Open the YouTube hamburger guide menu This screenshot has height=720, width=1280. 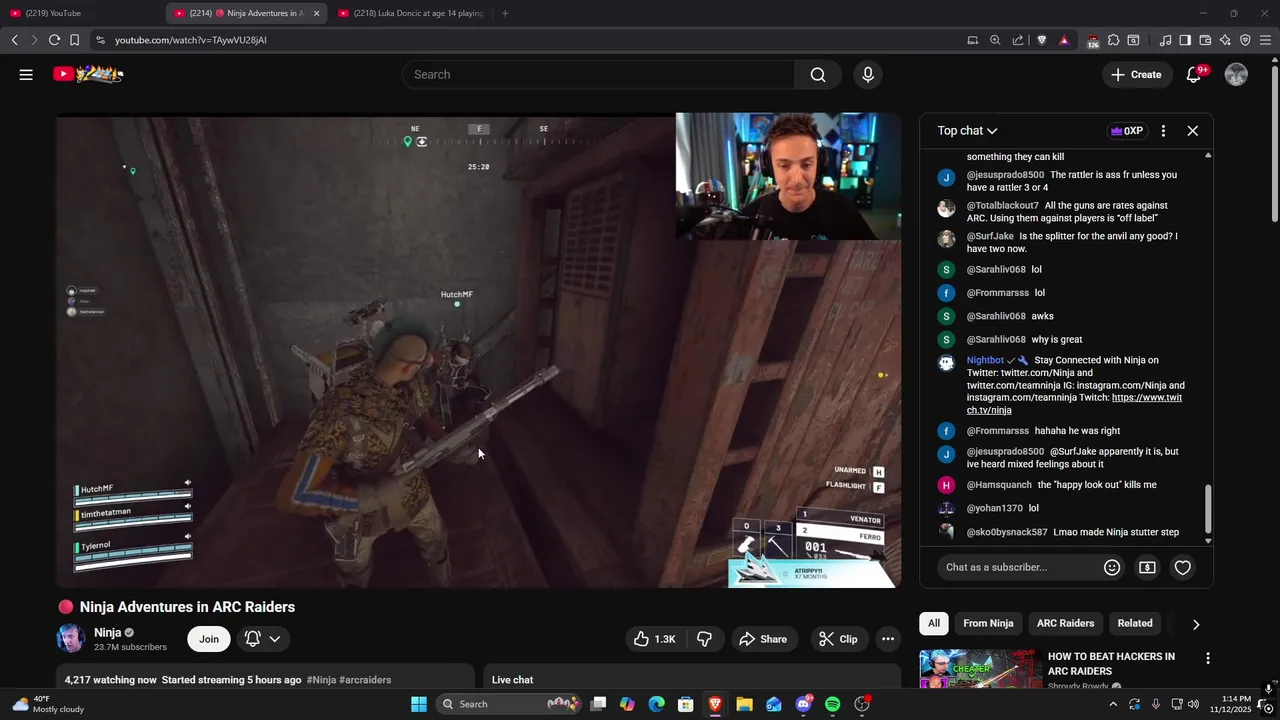coord(26,74)
